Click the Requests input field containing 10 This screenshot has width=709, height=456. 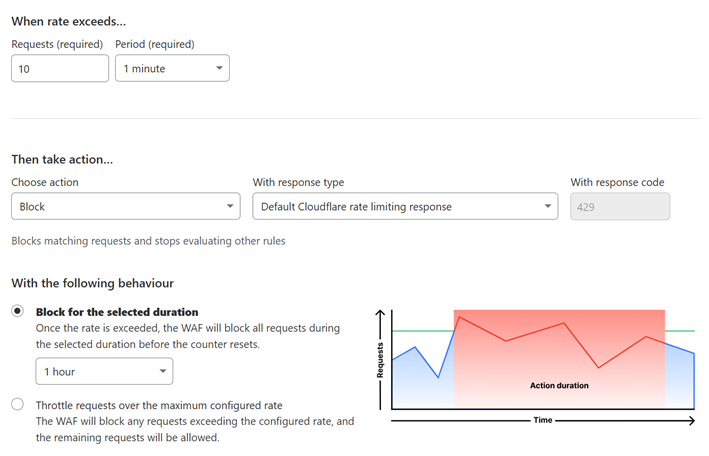pos(60,68)
